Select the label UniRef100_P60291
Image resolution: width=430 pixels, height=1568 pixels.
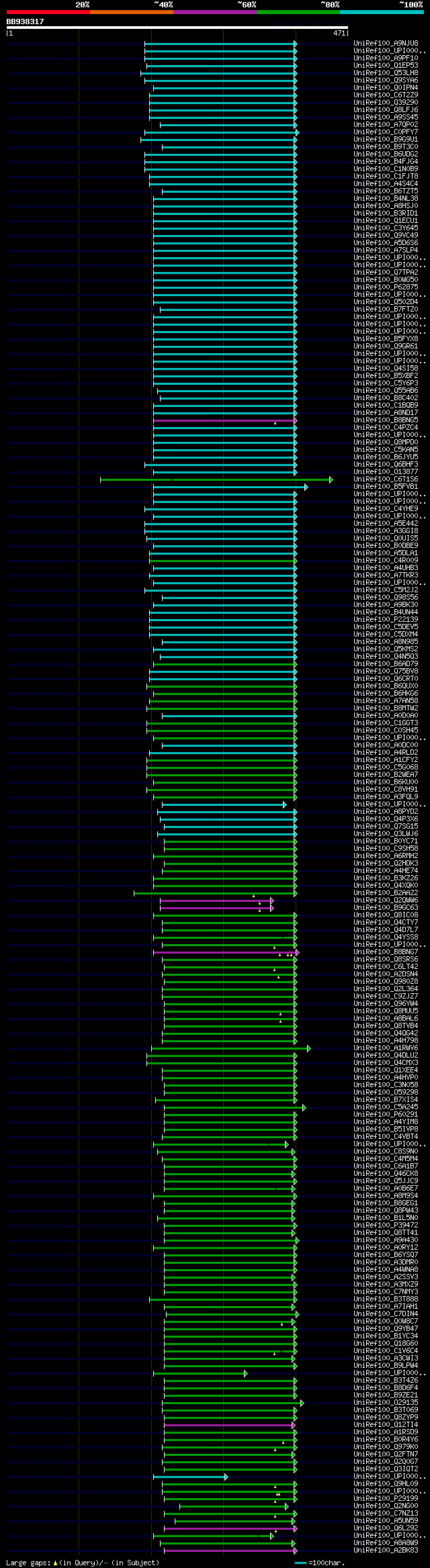pyautogui.click(x=386, y=1114)
